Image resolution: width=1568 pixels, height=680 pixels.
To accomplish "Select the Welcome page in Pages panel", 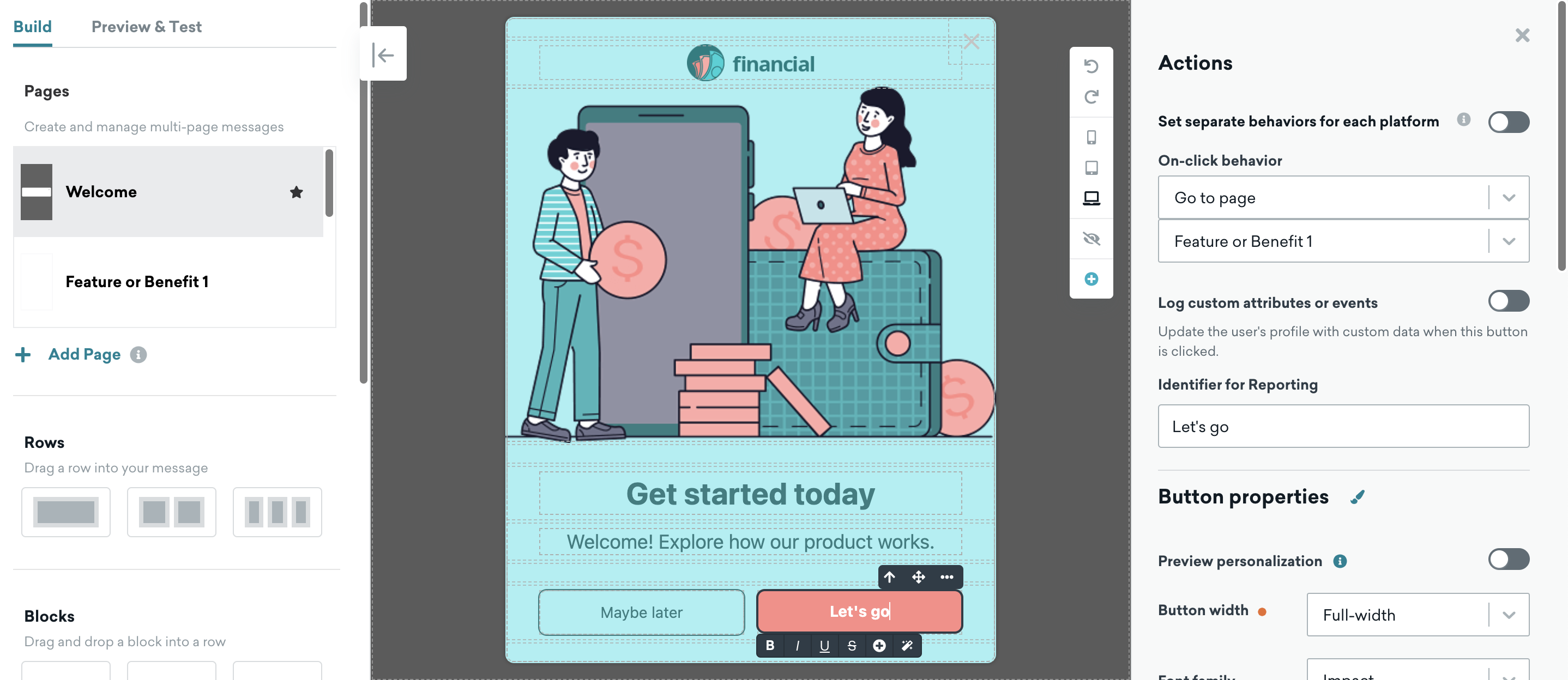I will [x=174, y=192].
